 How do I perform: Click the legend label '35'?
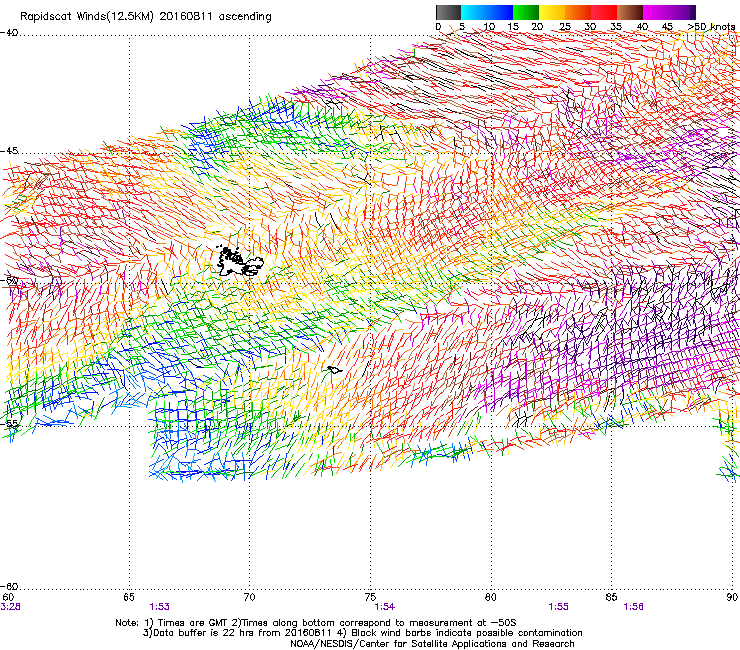pyautogui.click(x=616, y=26)
